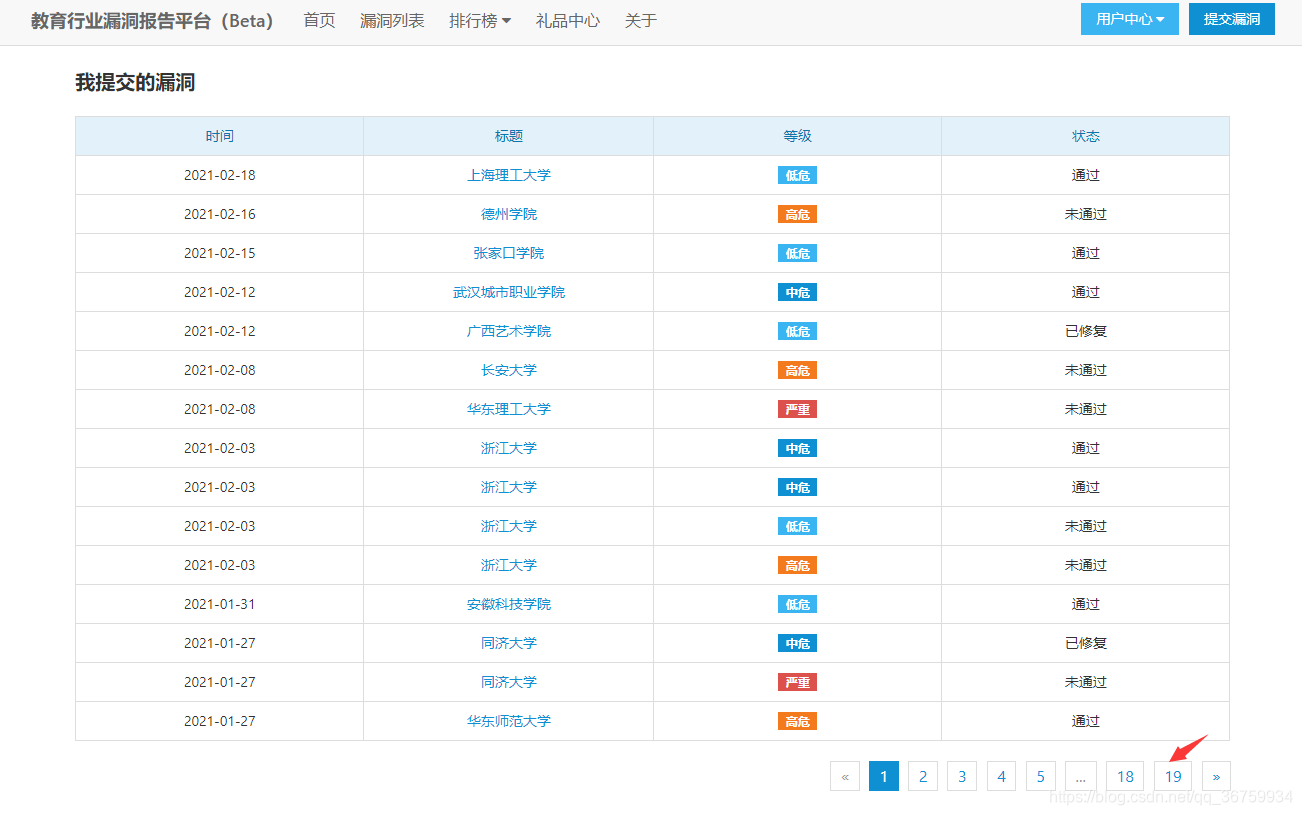The height and width of the screenshot is (815, 1302).
Task: Go to 首页 in navigation
Action: pos(319,20)
